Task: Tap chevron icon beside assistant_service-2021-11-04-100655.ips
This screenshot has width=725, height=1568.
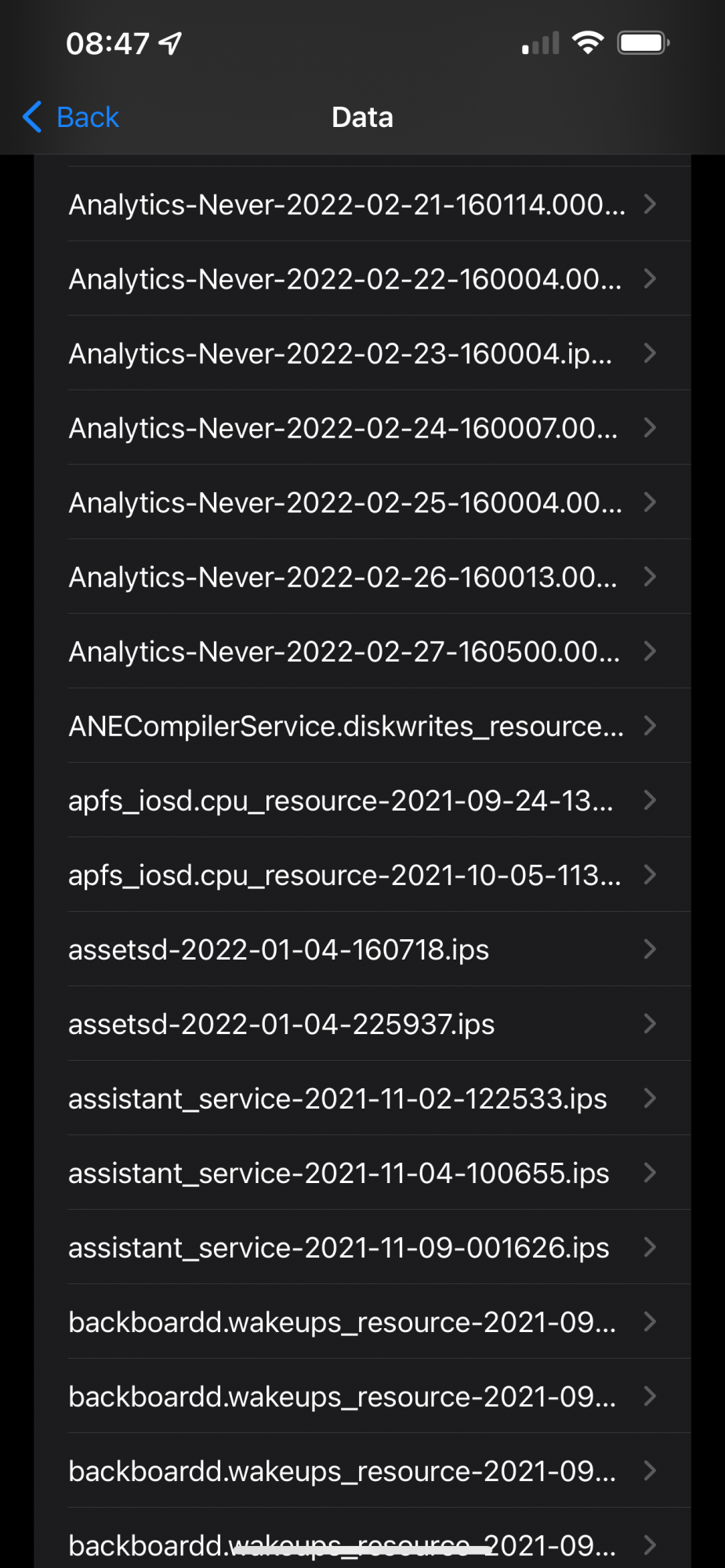Action: pyautogui.click(x=650, y=1172)
